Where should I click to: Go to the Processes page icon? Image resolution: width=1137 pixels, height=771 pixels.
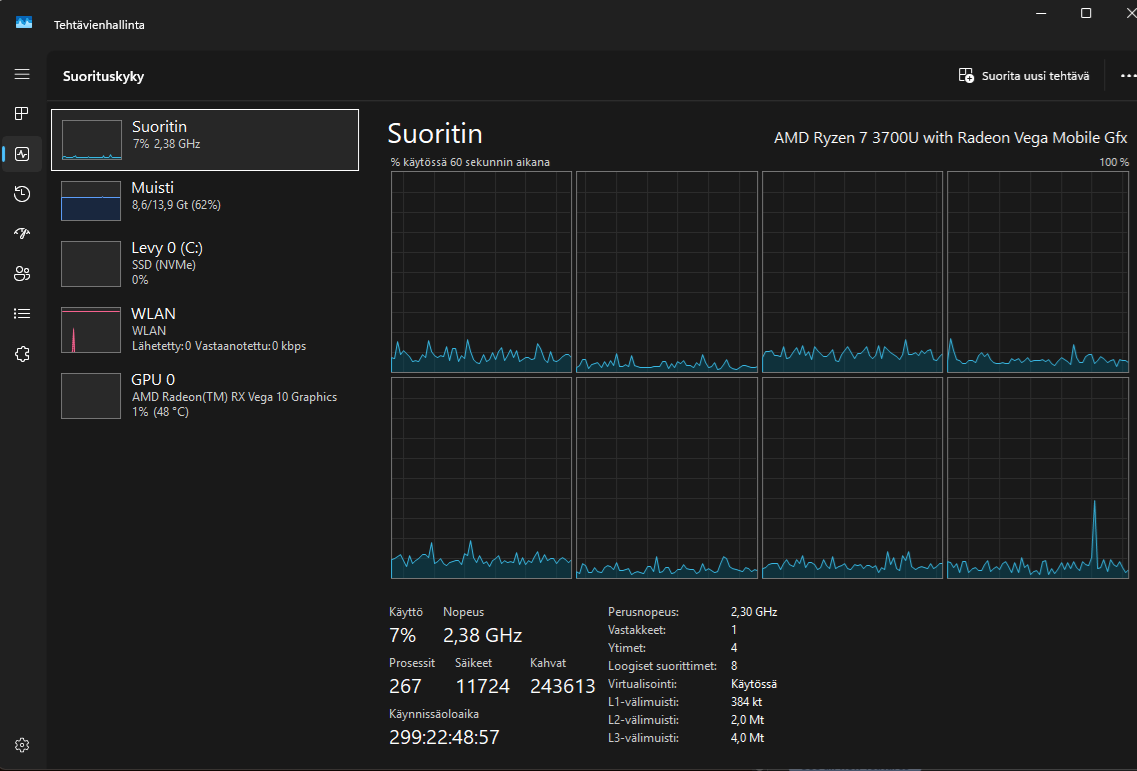click(x=22, y=114)
